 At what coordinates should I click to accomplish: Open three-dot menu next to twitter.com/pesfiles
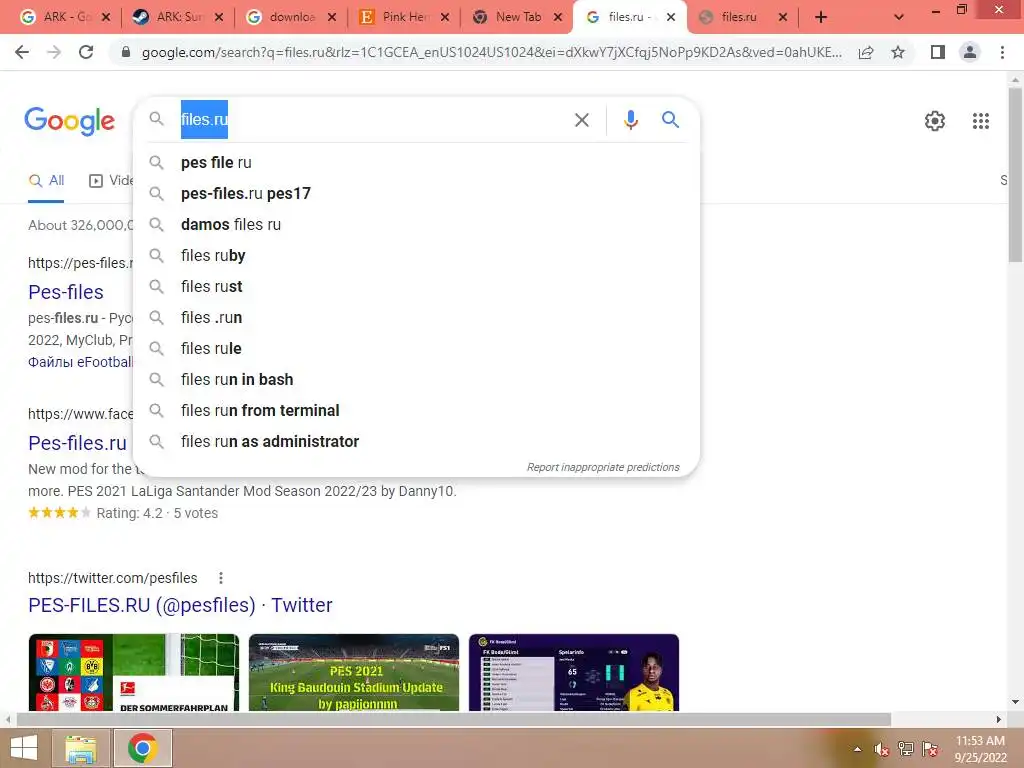pos(221,578)
